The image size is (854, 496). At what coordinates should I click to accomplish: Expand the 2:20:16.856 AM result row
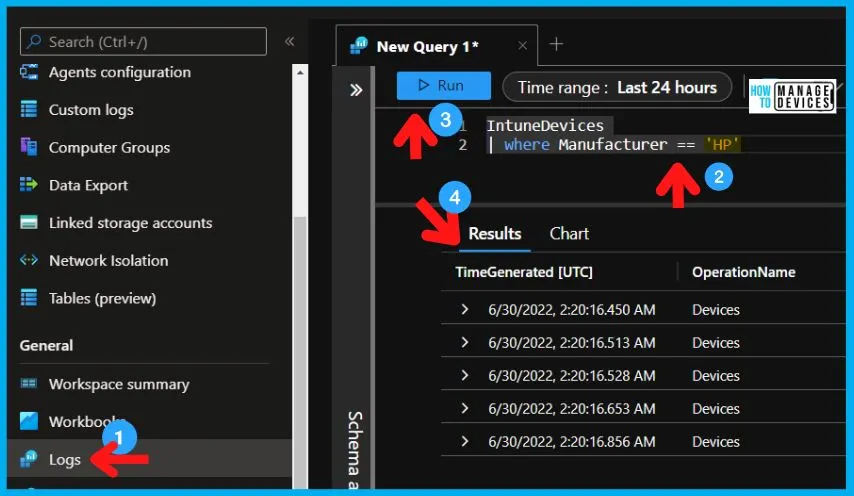point(465,441)
